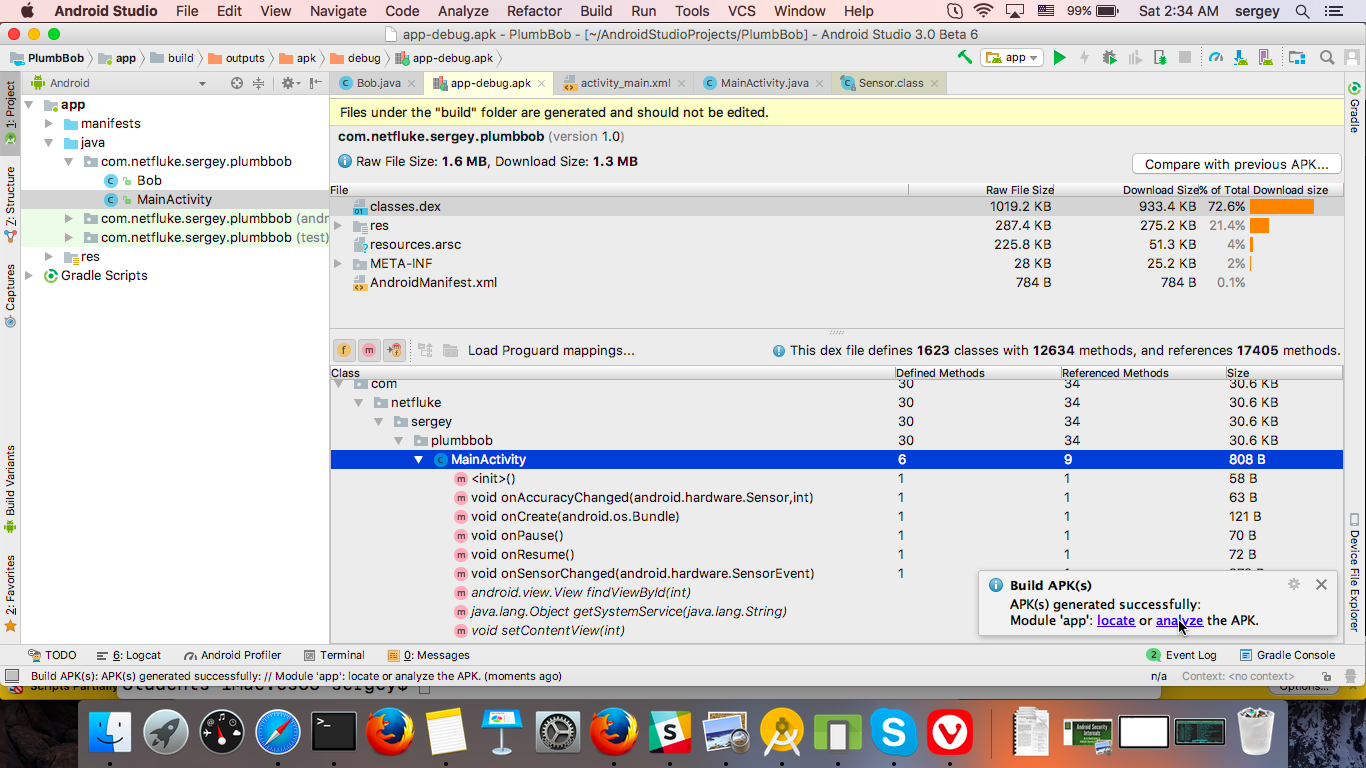Viewport: 1366px width, 768px height.
Task: Toggle show fields 'f' filter button
Action: pyautogui.click(x=344, y=350)
